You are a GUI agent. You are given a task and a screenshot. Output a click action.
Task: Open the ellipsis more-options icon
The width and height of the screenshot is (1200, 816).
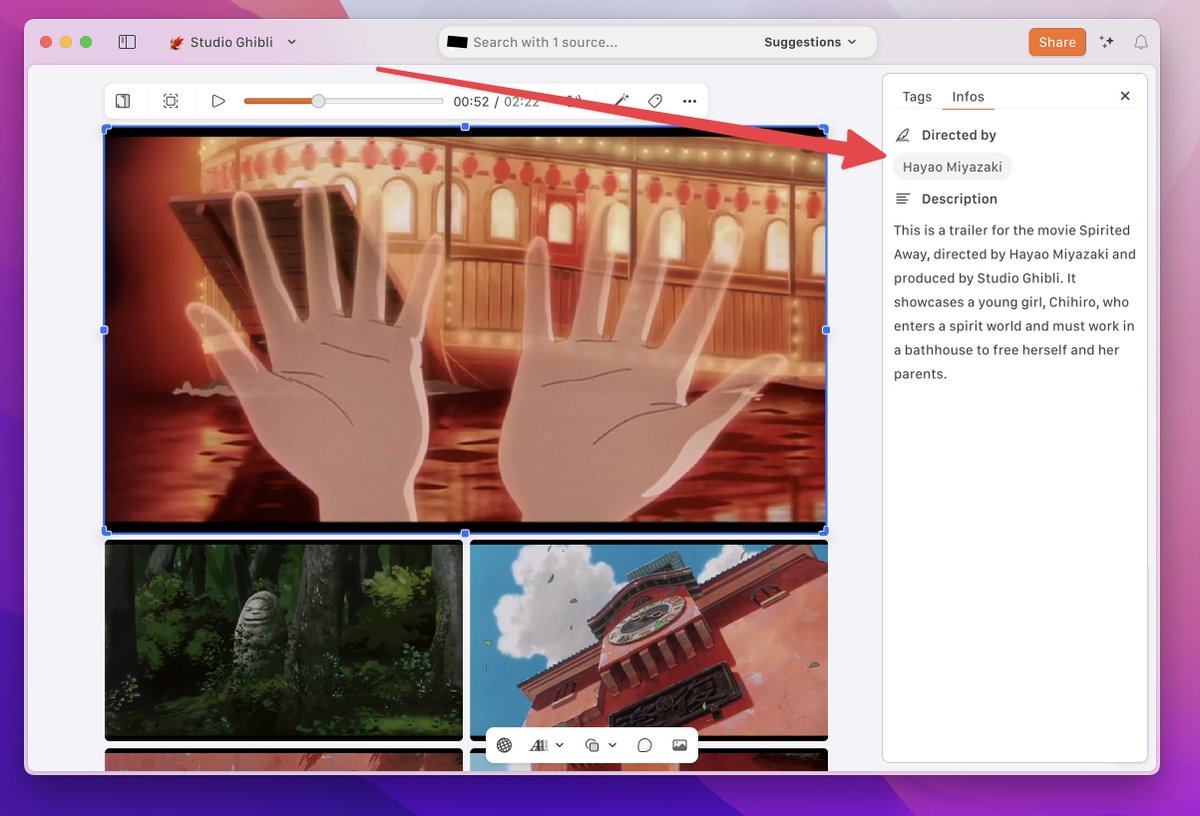point(689,100)
